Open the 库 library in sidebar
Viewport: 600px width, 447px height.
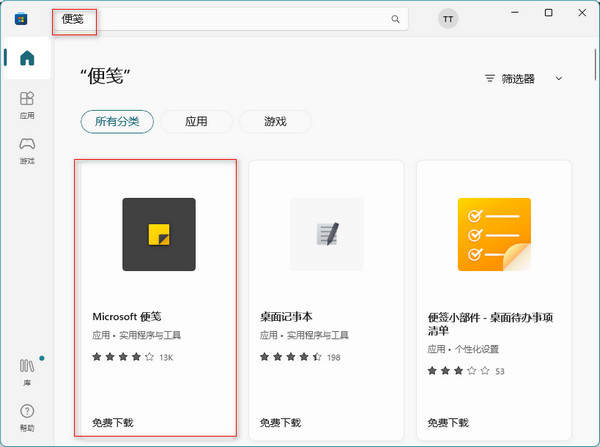click(27, 372)
